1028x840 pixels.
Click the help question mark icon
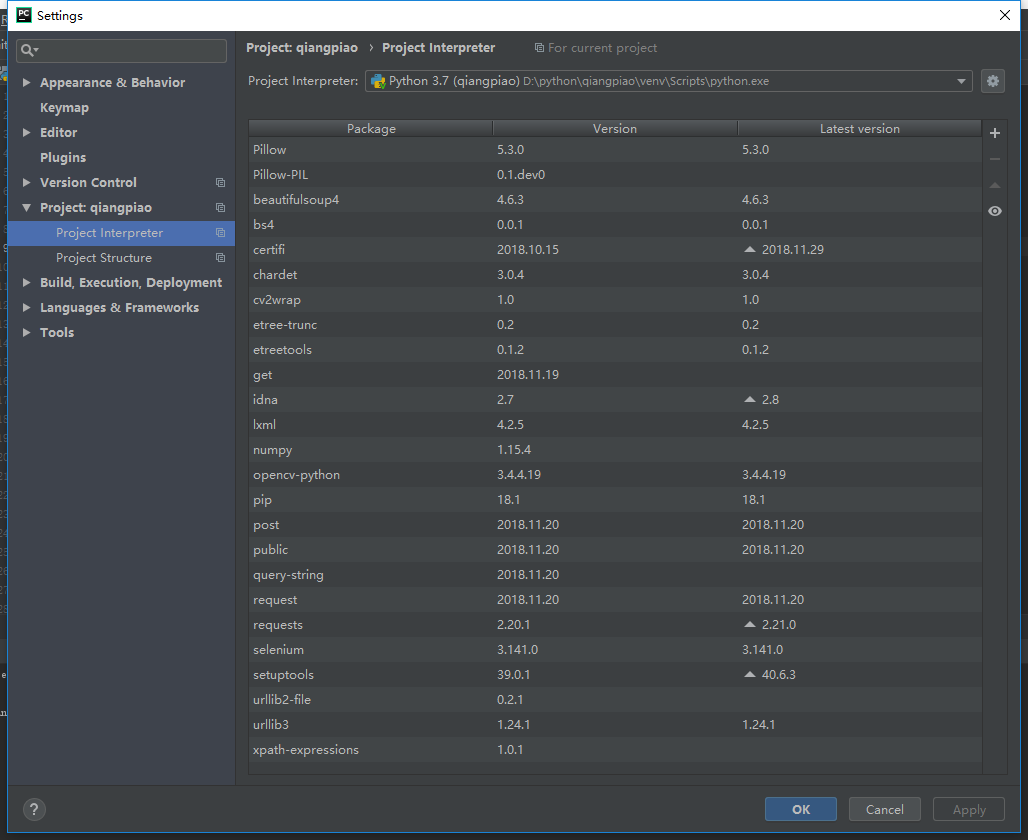34,809
